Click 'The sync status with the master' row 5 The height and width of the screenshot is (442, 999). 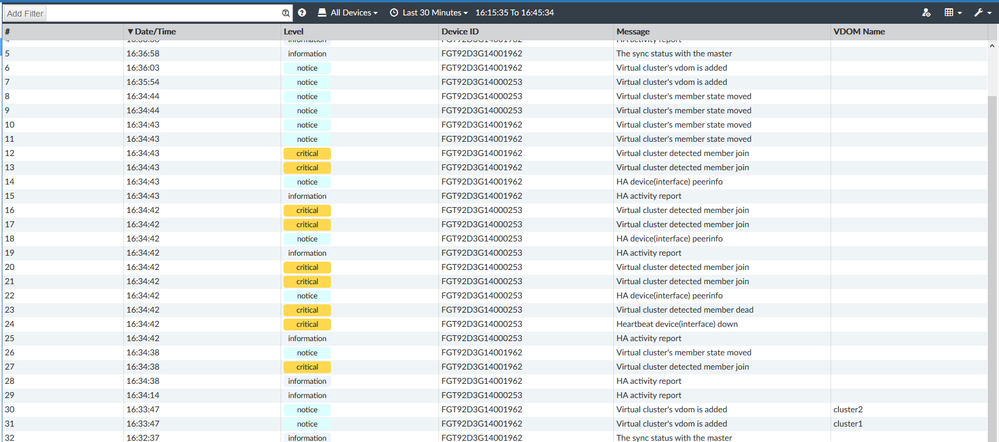[x=673, y=53]
